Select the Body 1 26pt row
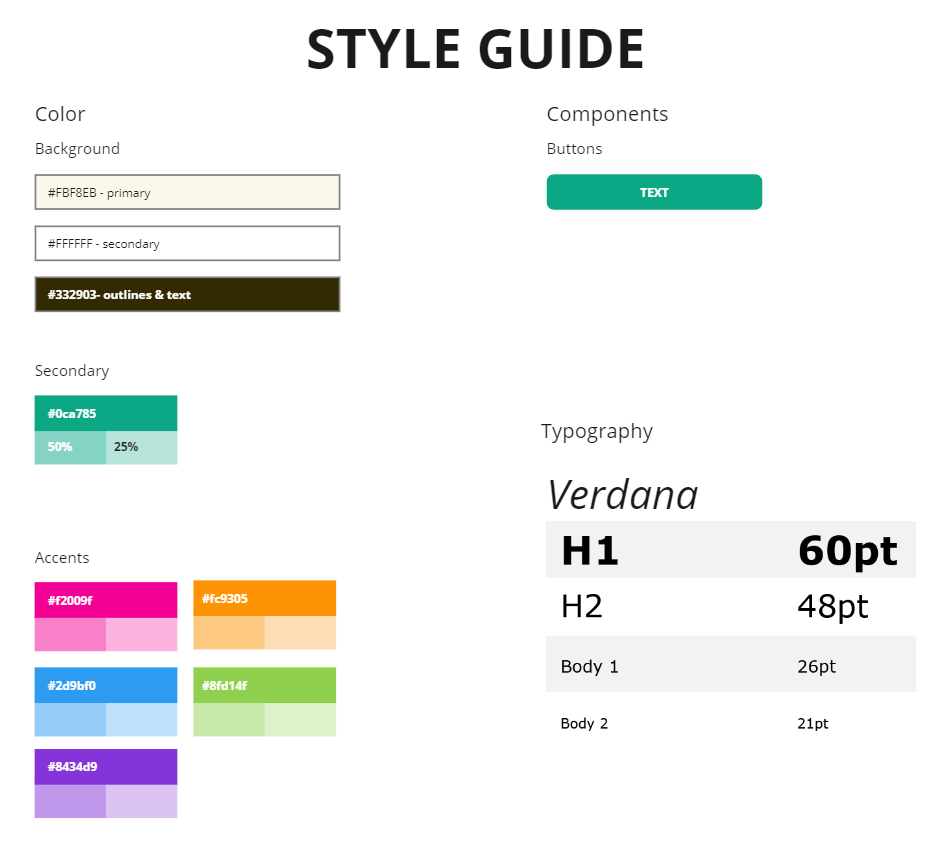Viewport: 943px width, 844px height. [731, 664]
